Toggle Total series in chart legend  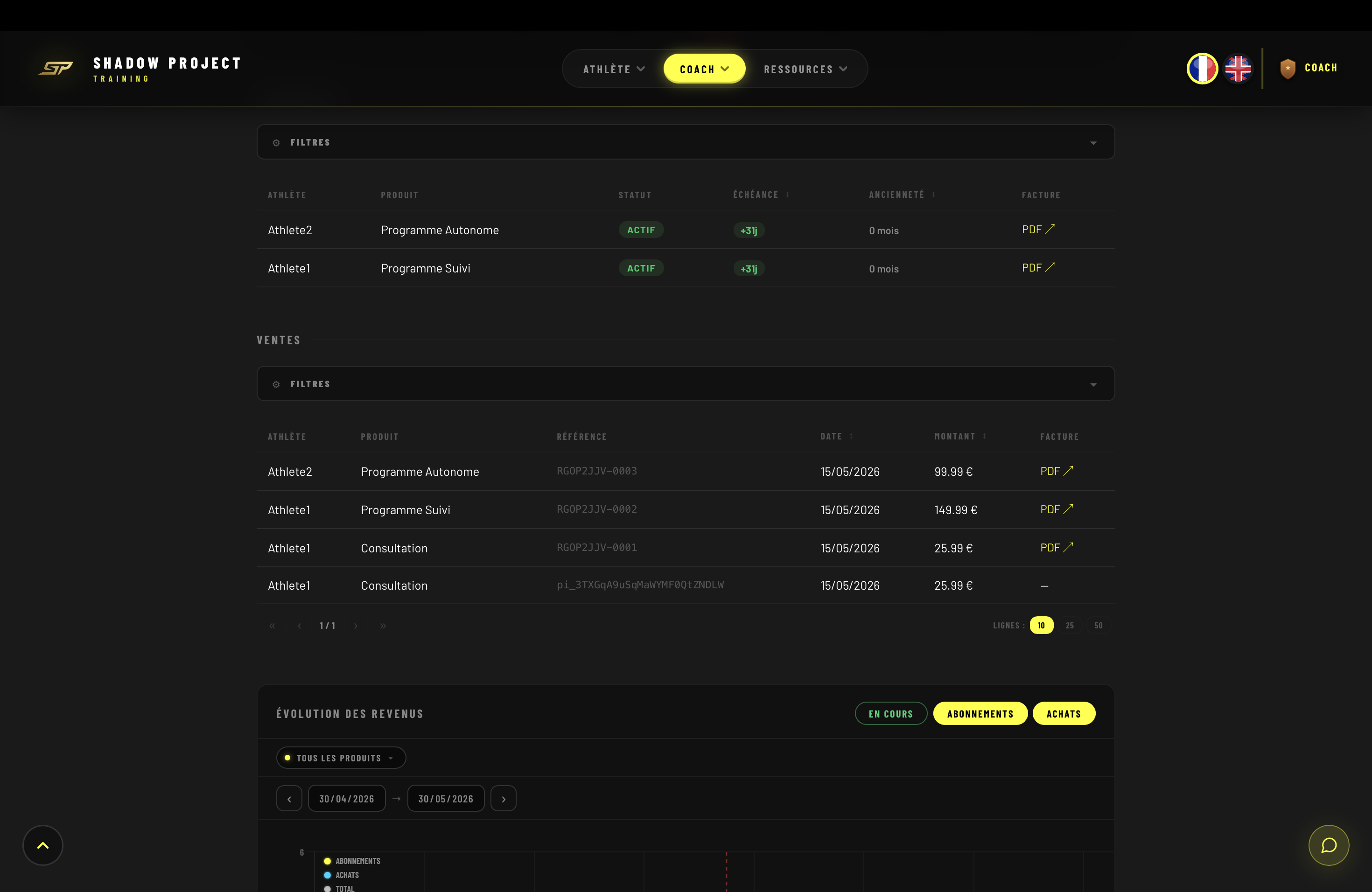click(x=339, y=888)
